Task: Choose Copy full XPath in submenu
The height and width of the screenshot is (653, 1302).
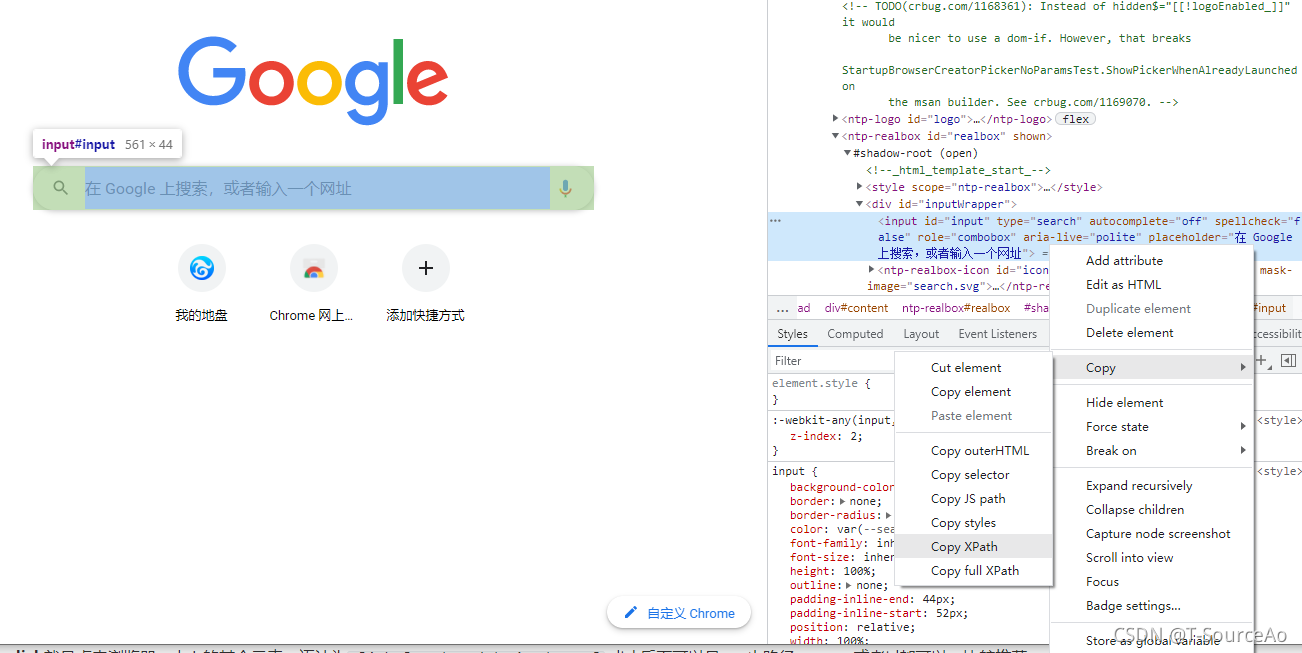Action: [974, 570]
